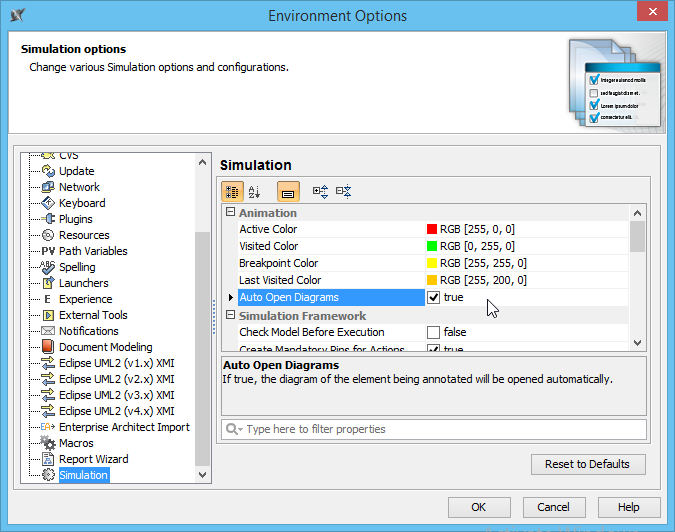Screen dimensions: 675x532
Task: Click the Spelling ABC check icon
Action: (x=48, y=267)
